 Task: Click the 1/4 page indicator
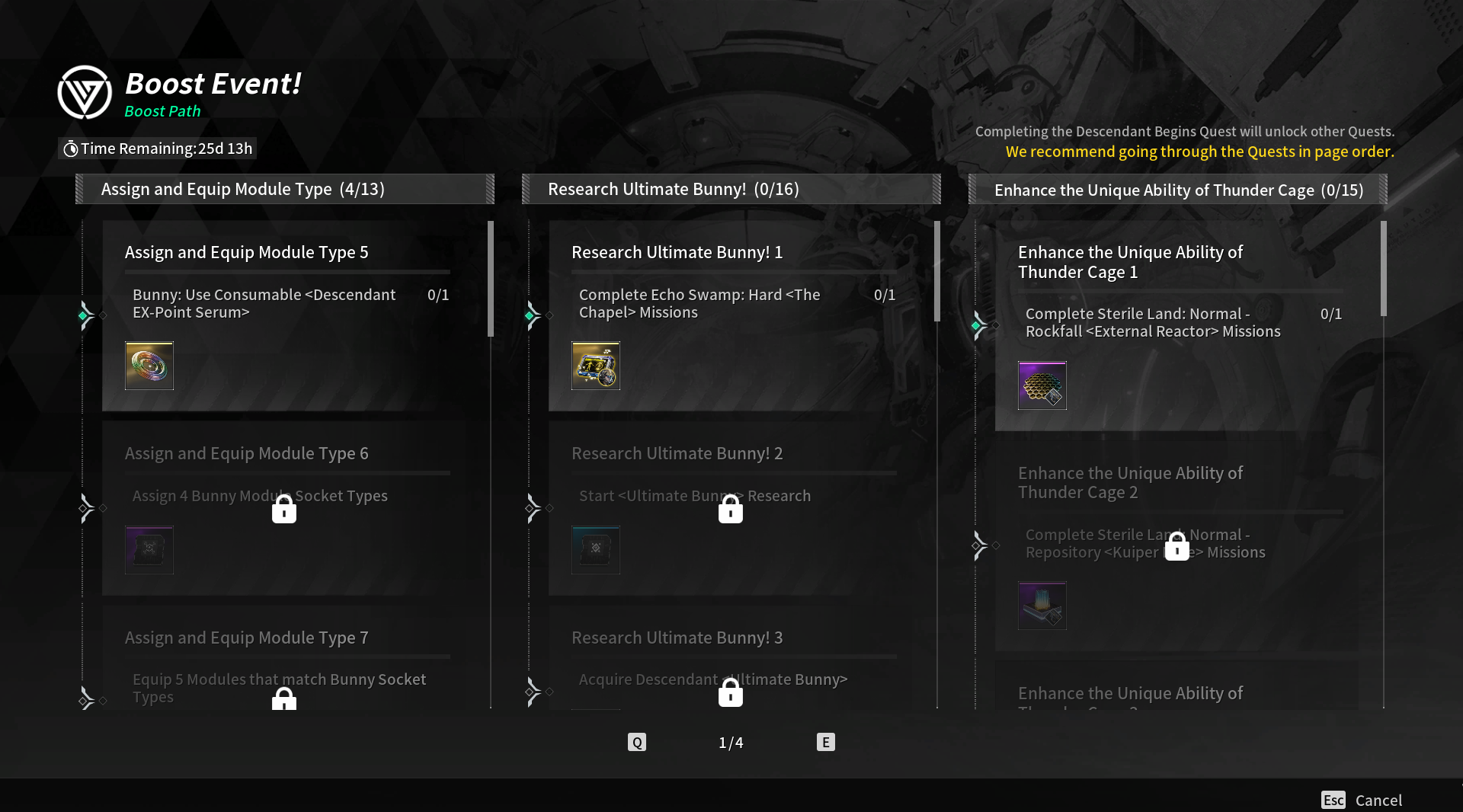[731, 743]
